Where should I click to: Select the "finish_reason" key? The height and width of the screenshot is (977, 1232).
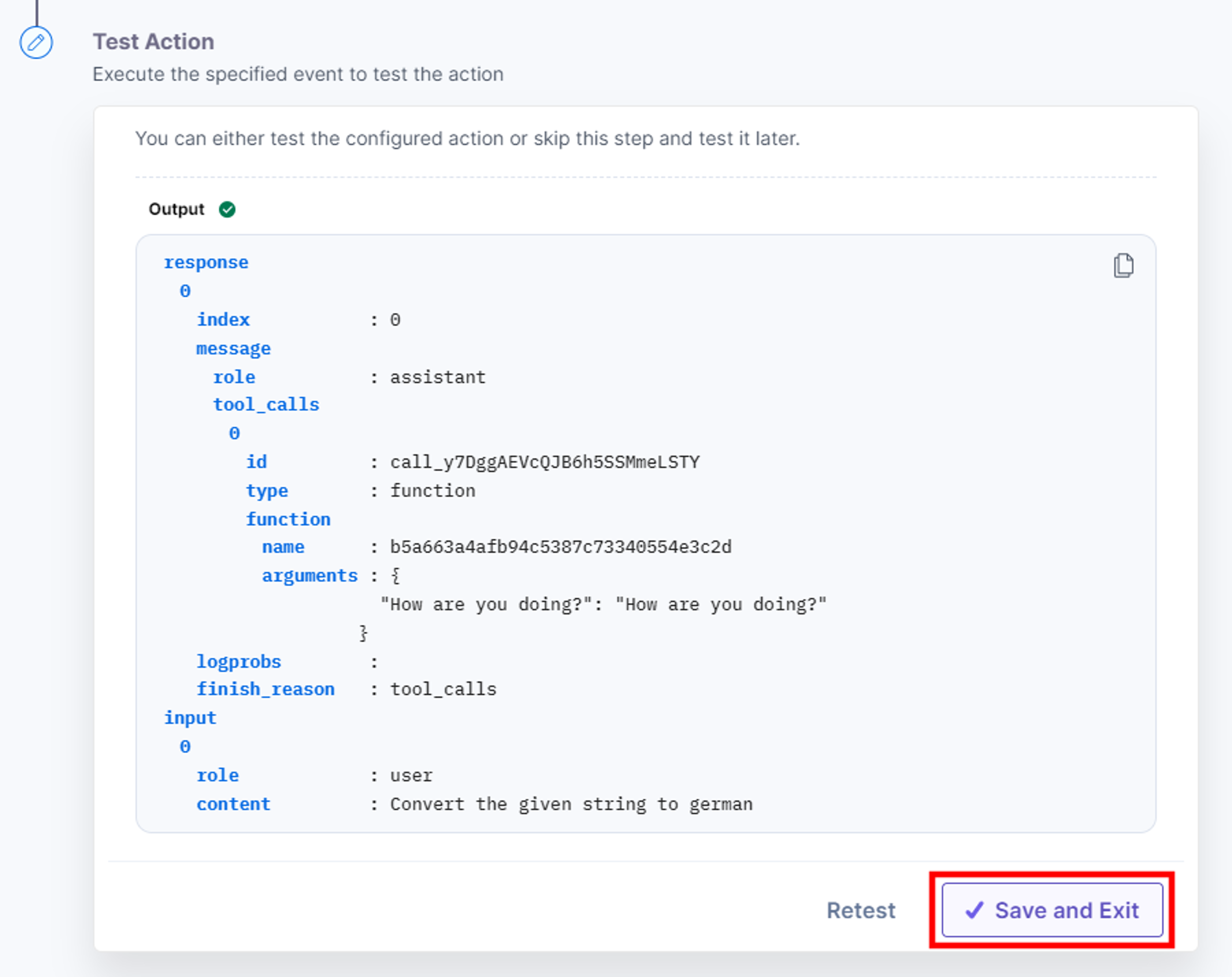(x=266, y=689)
